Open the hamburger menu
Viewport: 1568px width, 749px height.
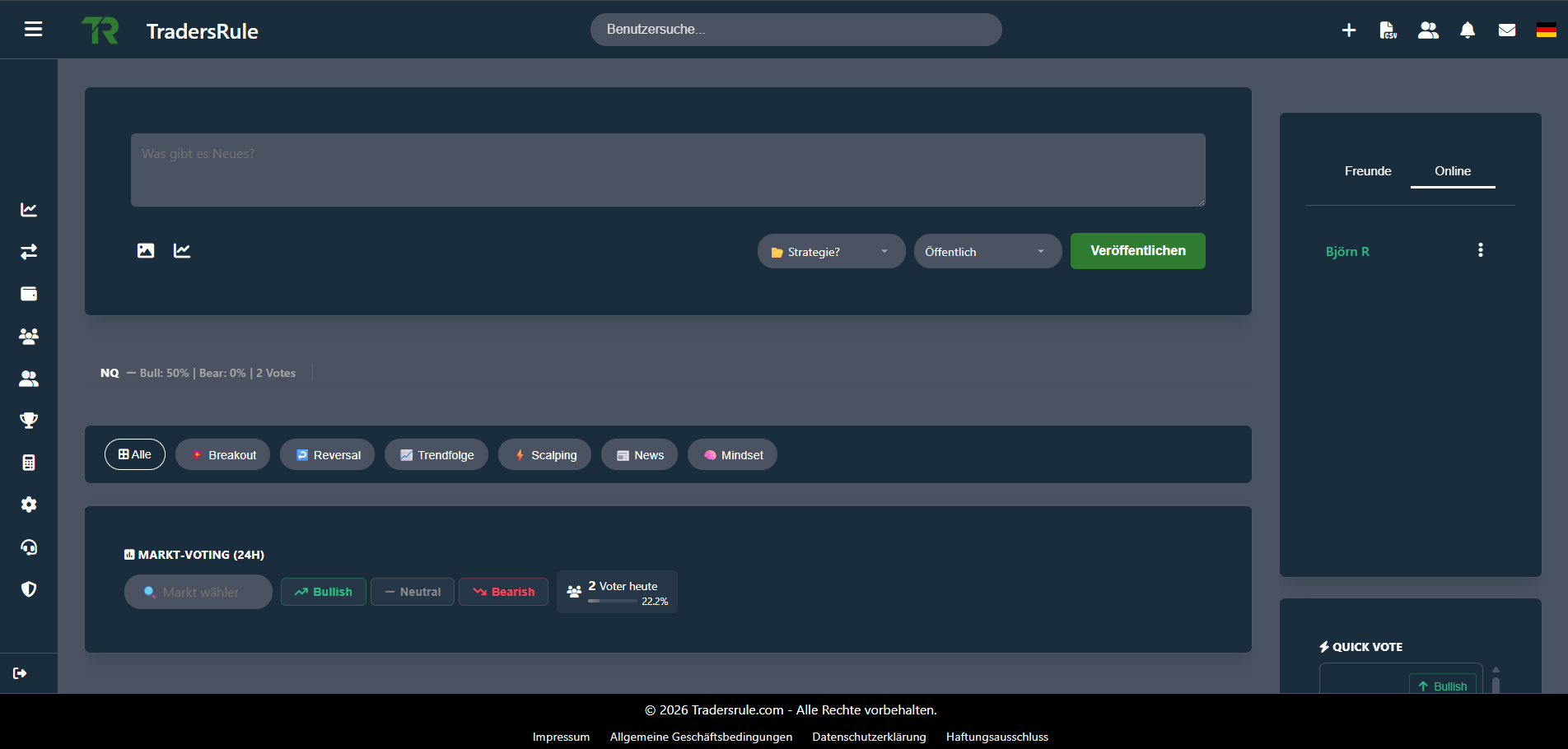click(33, 30)
